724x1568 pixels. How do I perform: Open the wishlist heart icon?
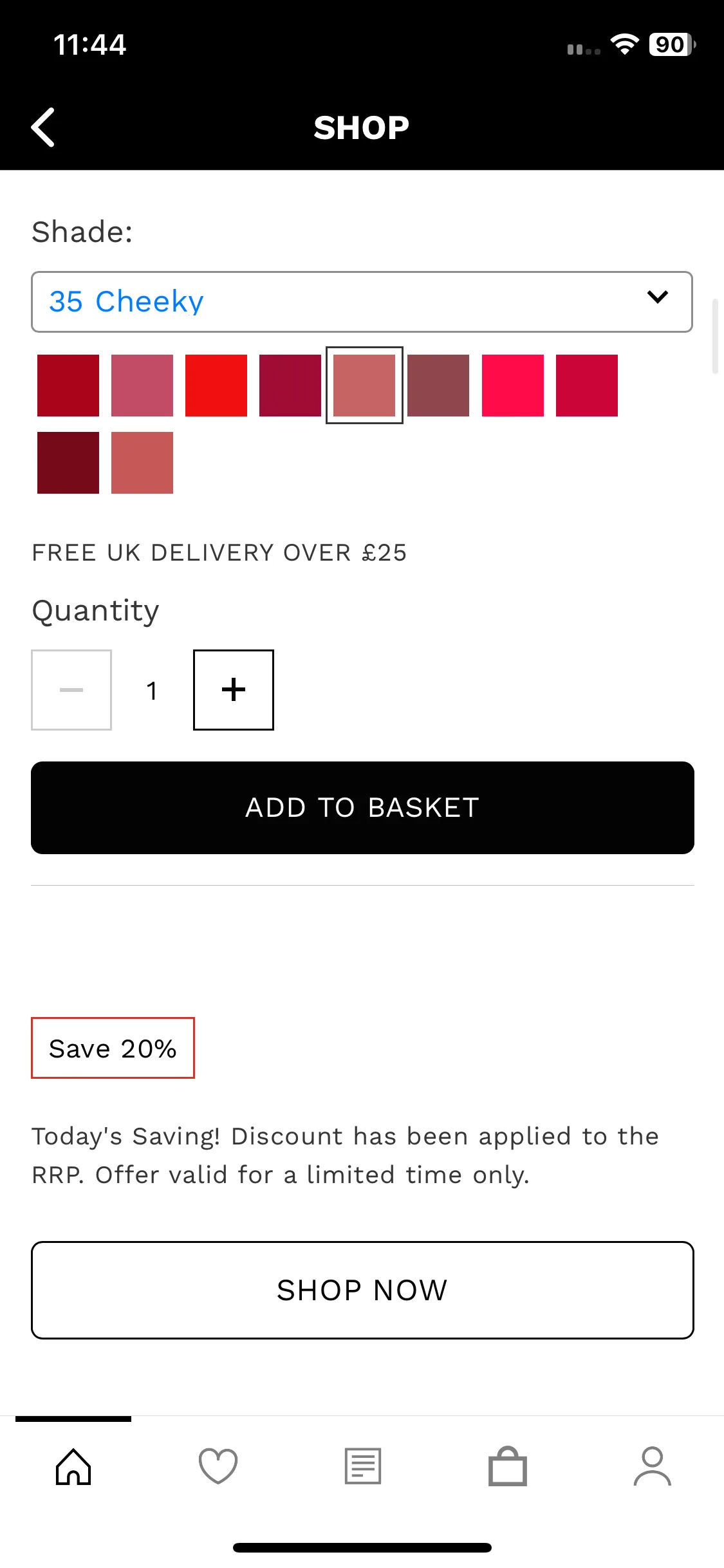(x=218, y=1466)
